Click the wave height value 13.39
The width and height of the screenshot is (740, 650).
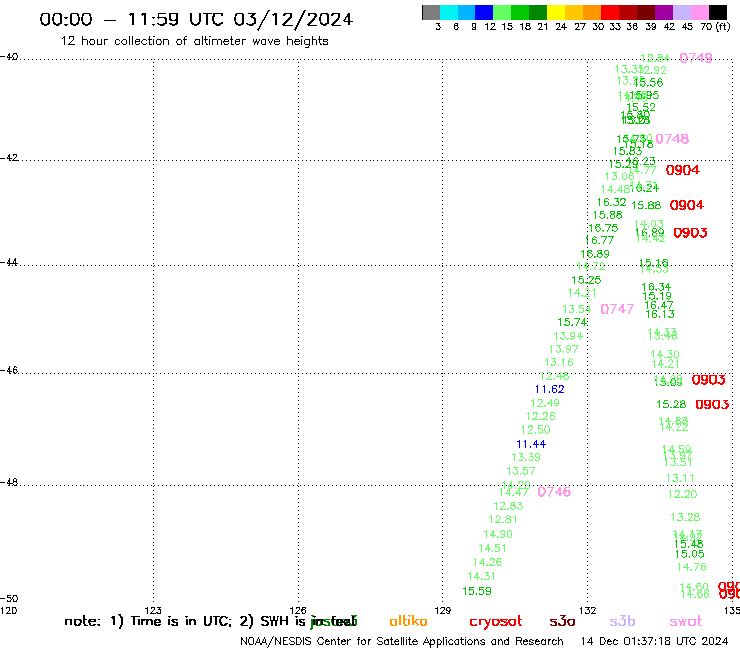tap(526, 457)
